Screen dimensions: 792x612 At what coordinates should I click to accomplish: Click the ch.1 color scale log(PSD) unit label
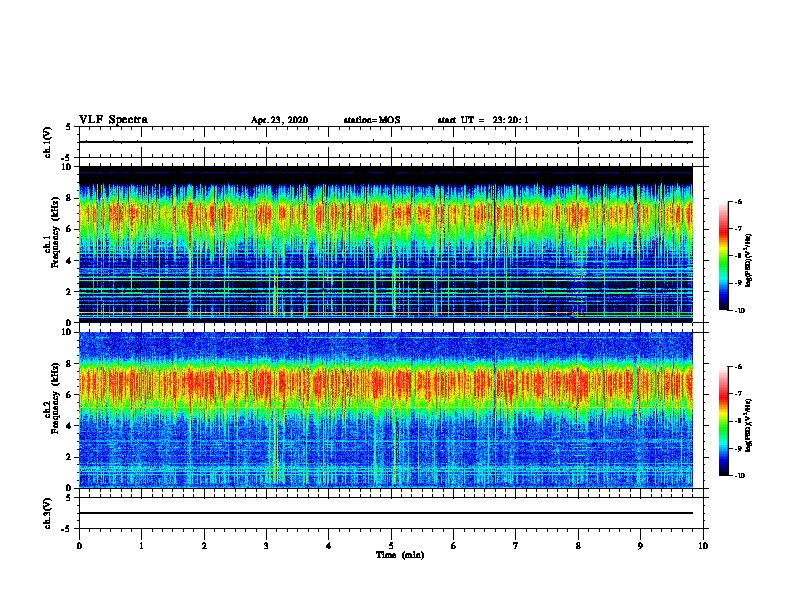(x=749, y=261)
